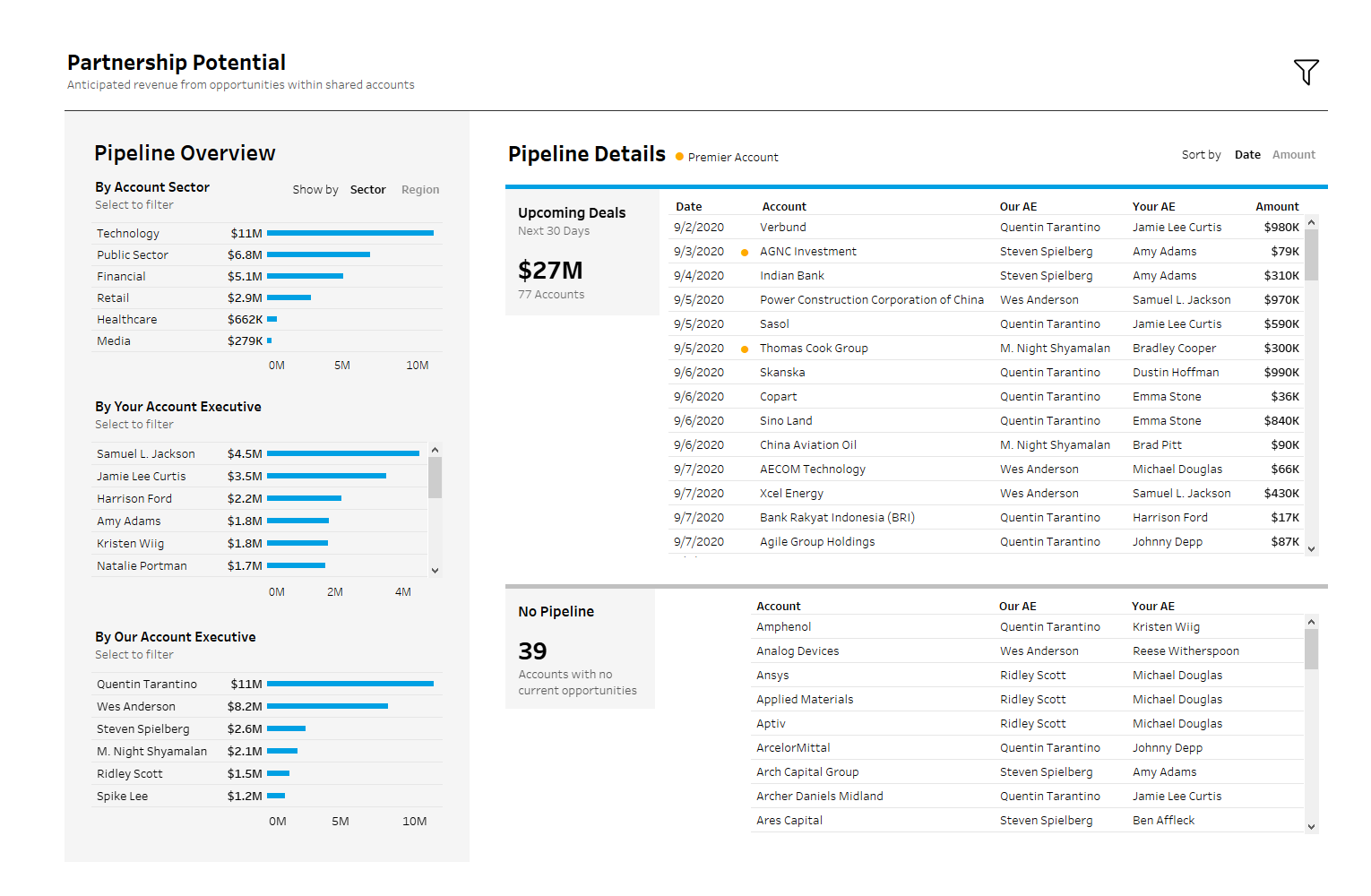Click the Premier Account legend dot
This screenshot has width=1371, height=896.
coord(679,156)
